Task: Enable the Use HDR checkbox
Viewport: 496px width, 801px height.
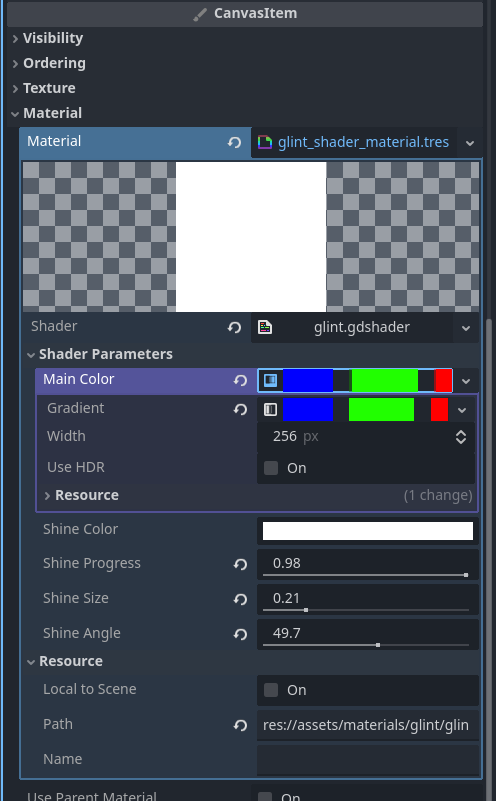Action: point(271,468)
